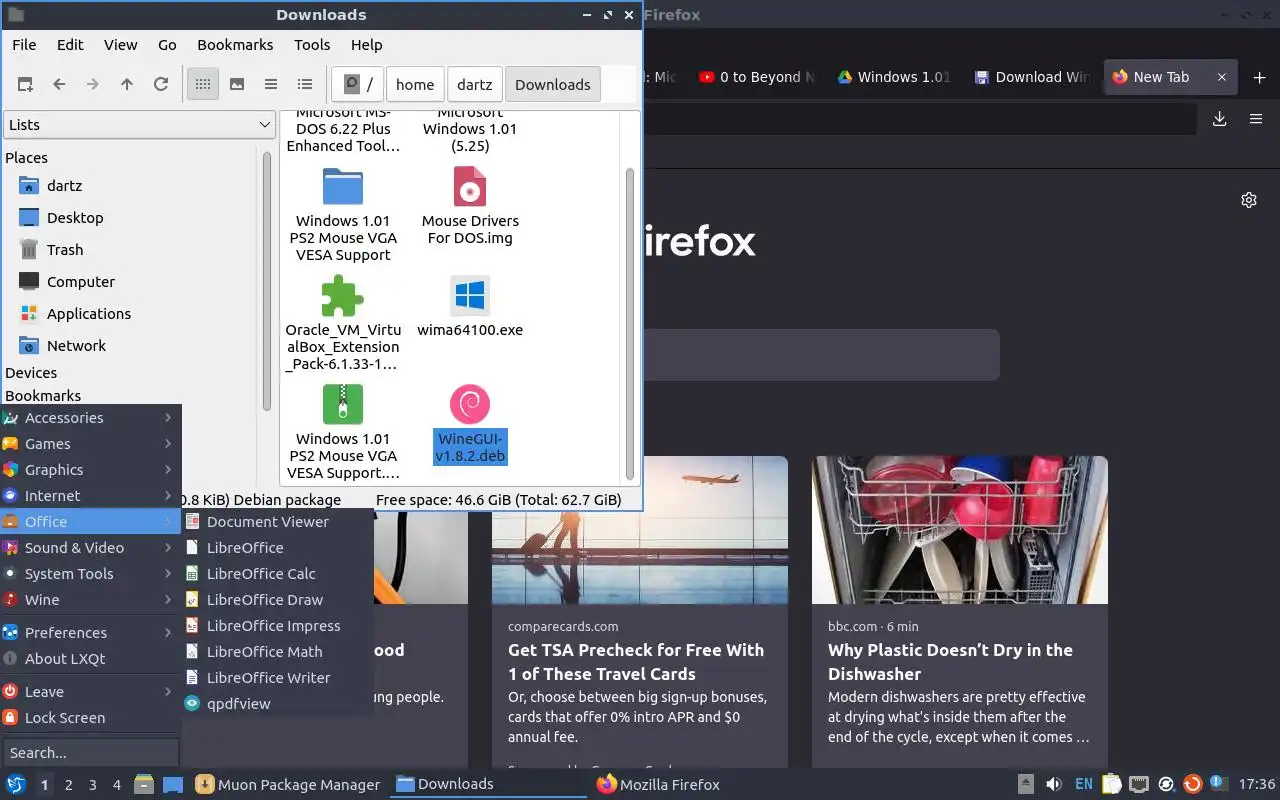
Task: Switch to the Firefox Windows 1.01 tab
Action: 893,77
